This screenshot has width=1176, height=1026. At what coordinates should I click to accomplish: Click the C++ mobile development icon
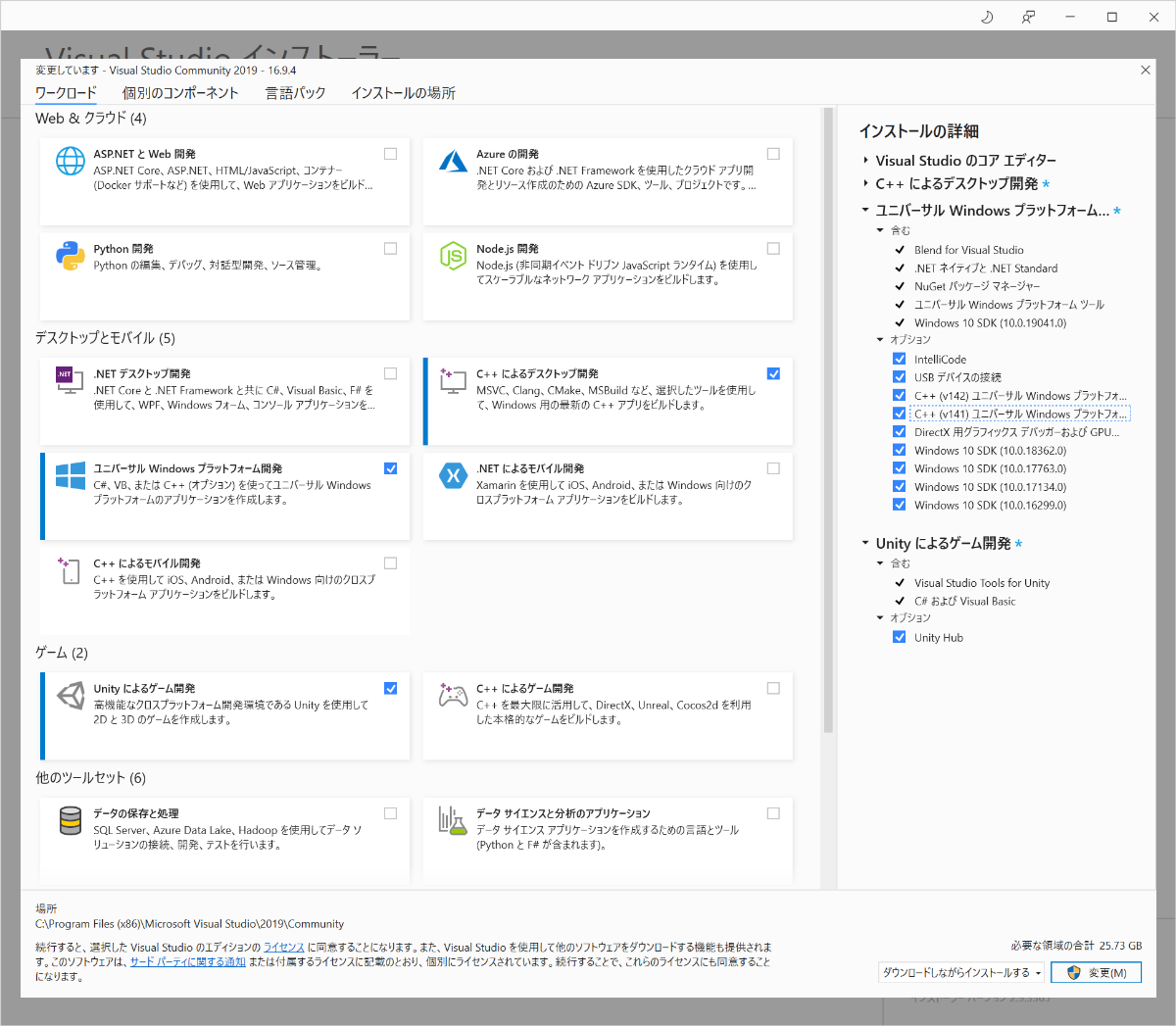click(69, 570)
